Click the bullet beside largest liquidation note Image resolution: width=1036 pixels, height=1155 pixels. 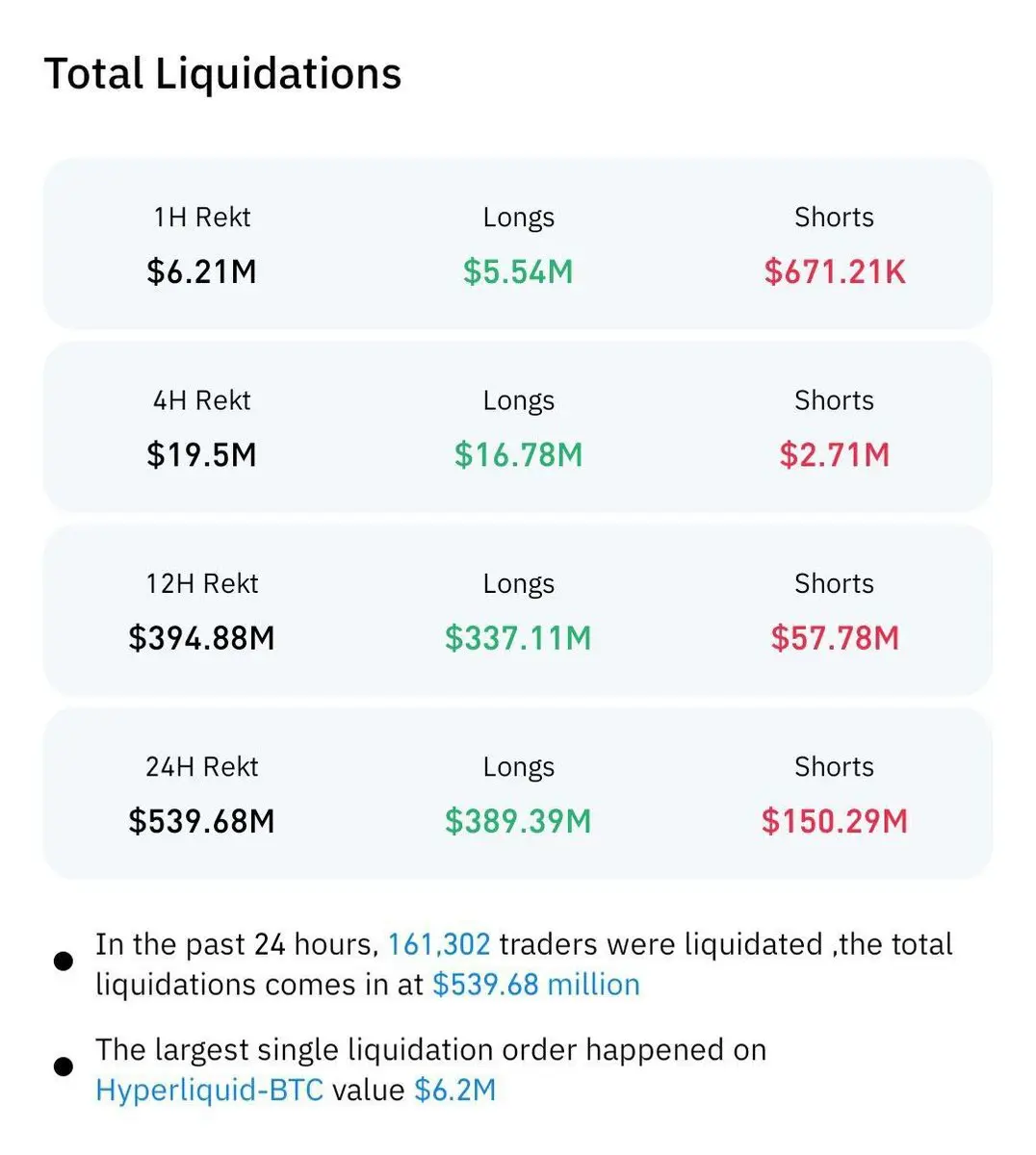(64, 1066)
